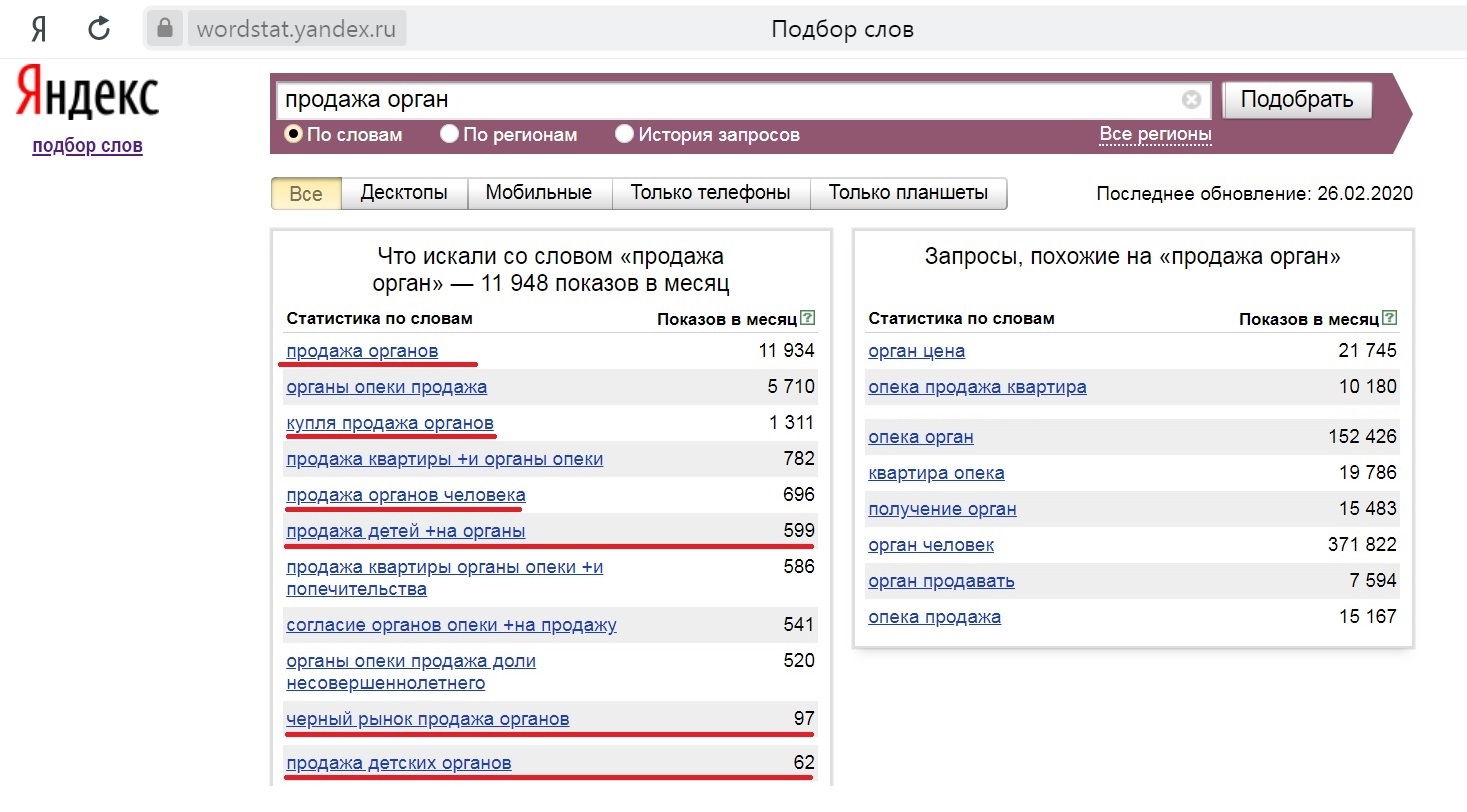Select the 'По регионам' radio button
The height and width of the screenshot is (812, 1467).
[x=450, y=134]
